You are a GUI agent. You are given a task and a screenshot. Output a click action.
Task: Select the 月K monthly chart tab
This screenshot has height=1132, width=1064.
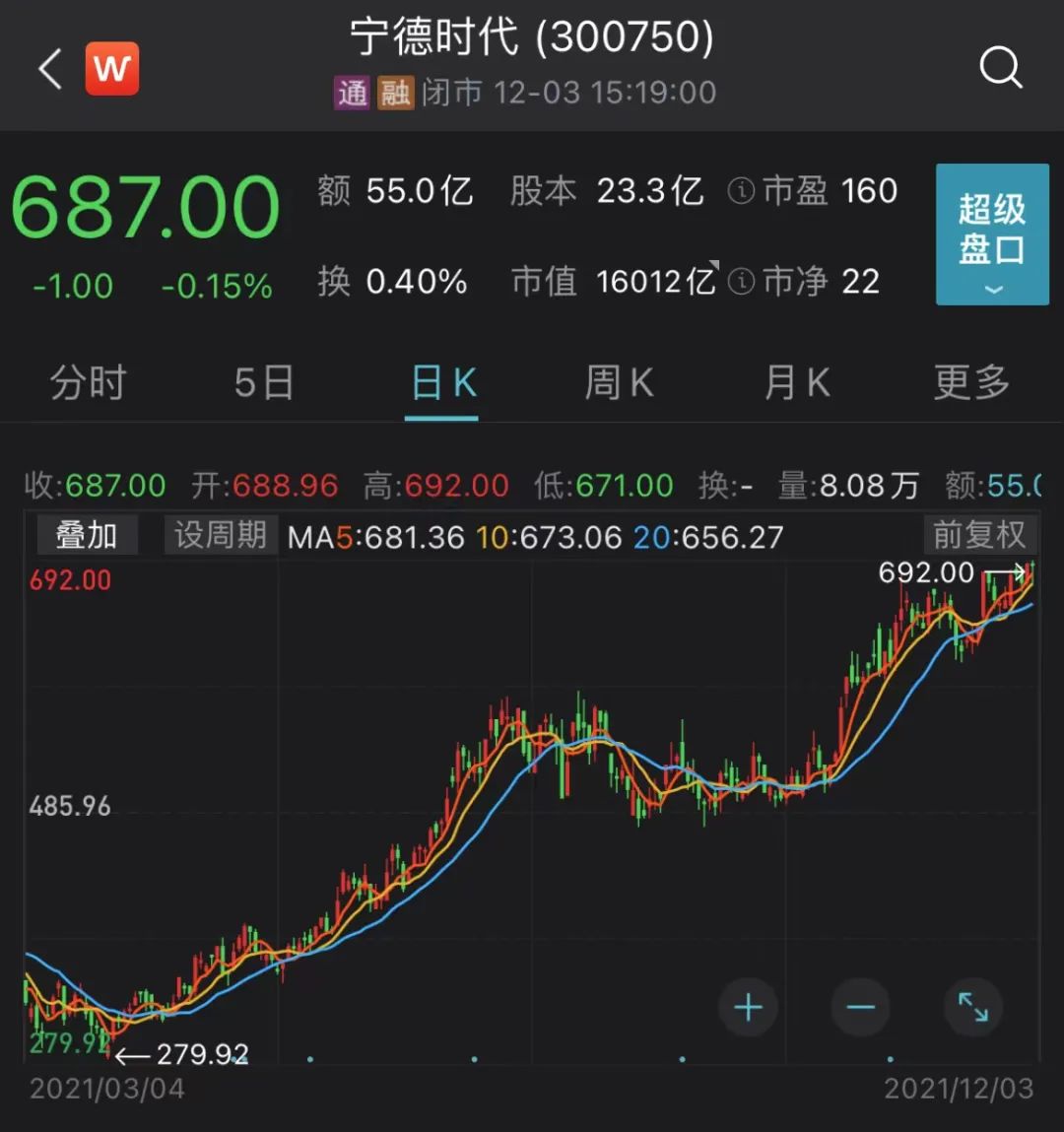coord(797,382)
